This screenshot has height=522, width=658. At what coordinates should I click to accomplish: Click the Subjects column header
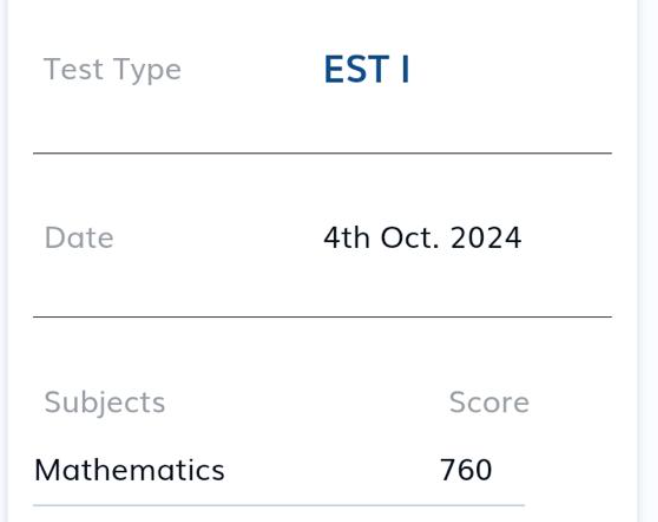[x=104, y=403]
